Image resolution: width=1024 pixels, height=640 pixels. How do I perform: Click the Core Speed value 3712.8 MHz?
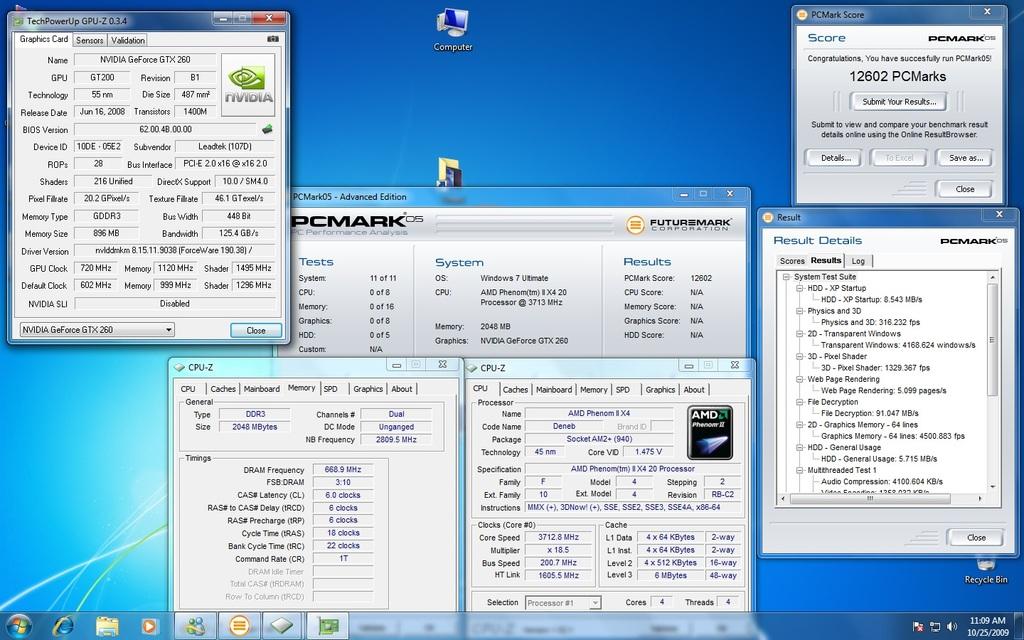[558, 537]
